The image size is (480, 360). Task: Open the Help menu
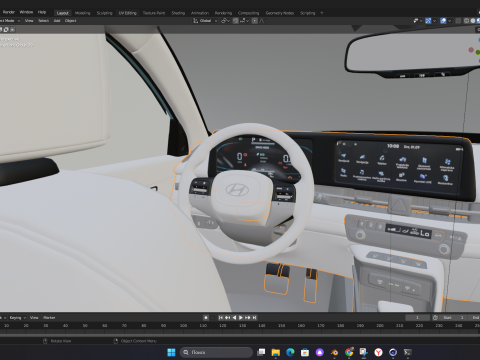click(x=42, y=12)
